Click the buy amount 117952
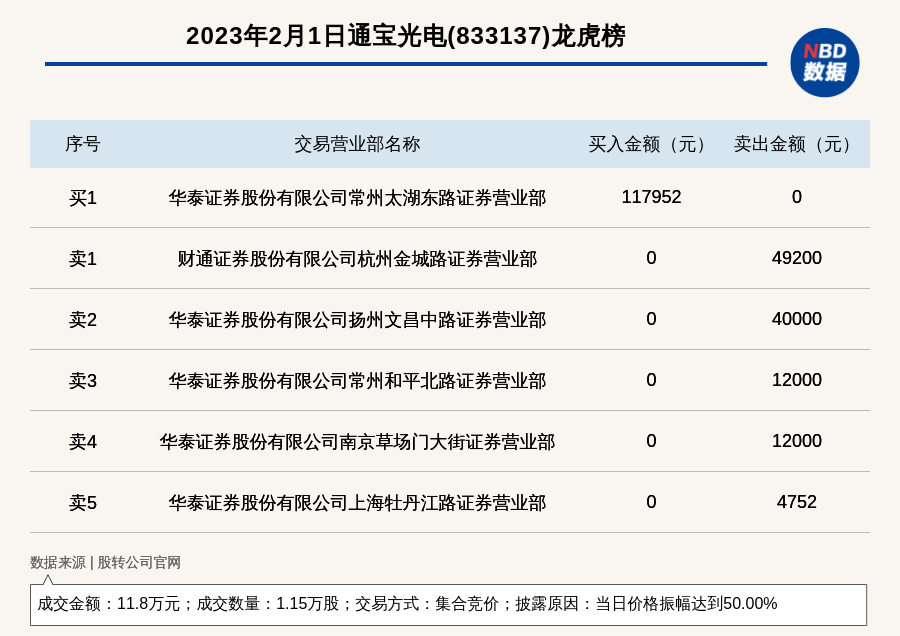 point(651,197)
